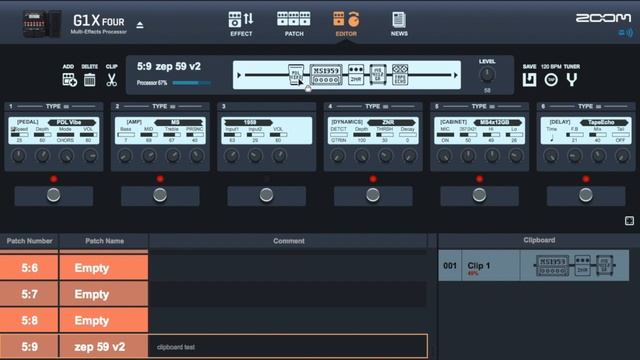Image resolution: width=640 pixels, height=360 pixels.
Task: Click the MS amp model name in slot 2
Action: point(178,122)
